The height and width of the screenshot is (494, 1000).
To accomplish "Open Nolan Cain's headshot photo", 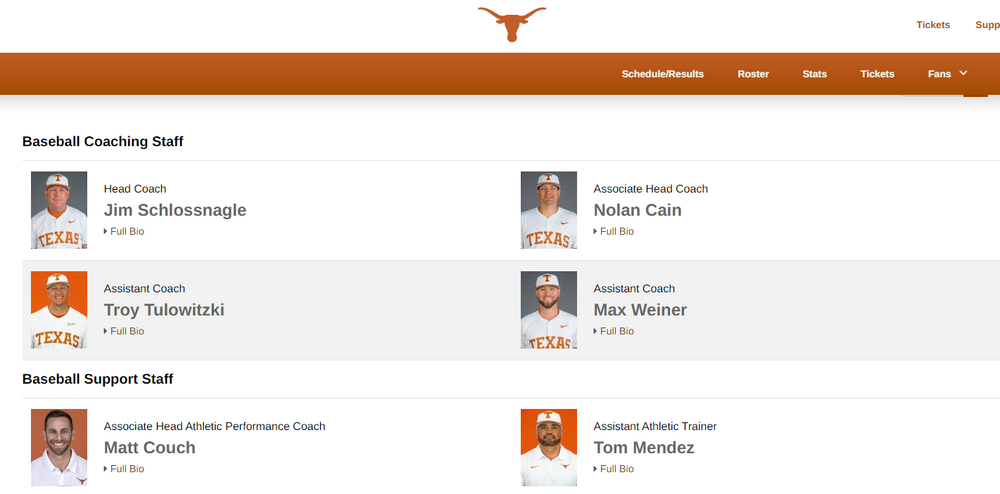I will pyautogui.click(x=549, y=210).
